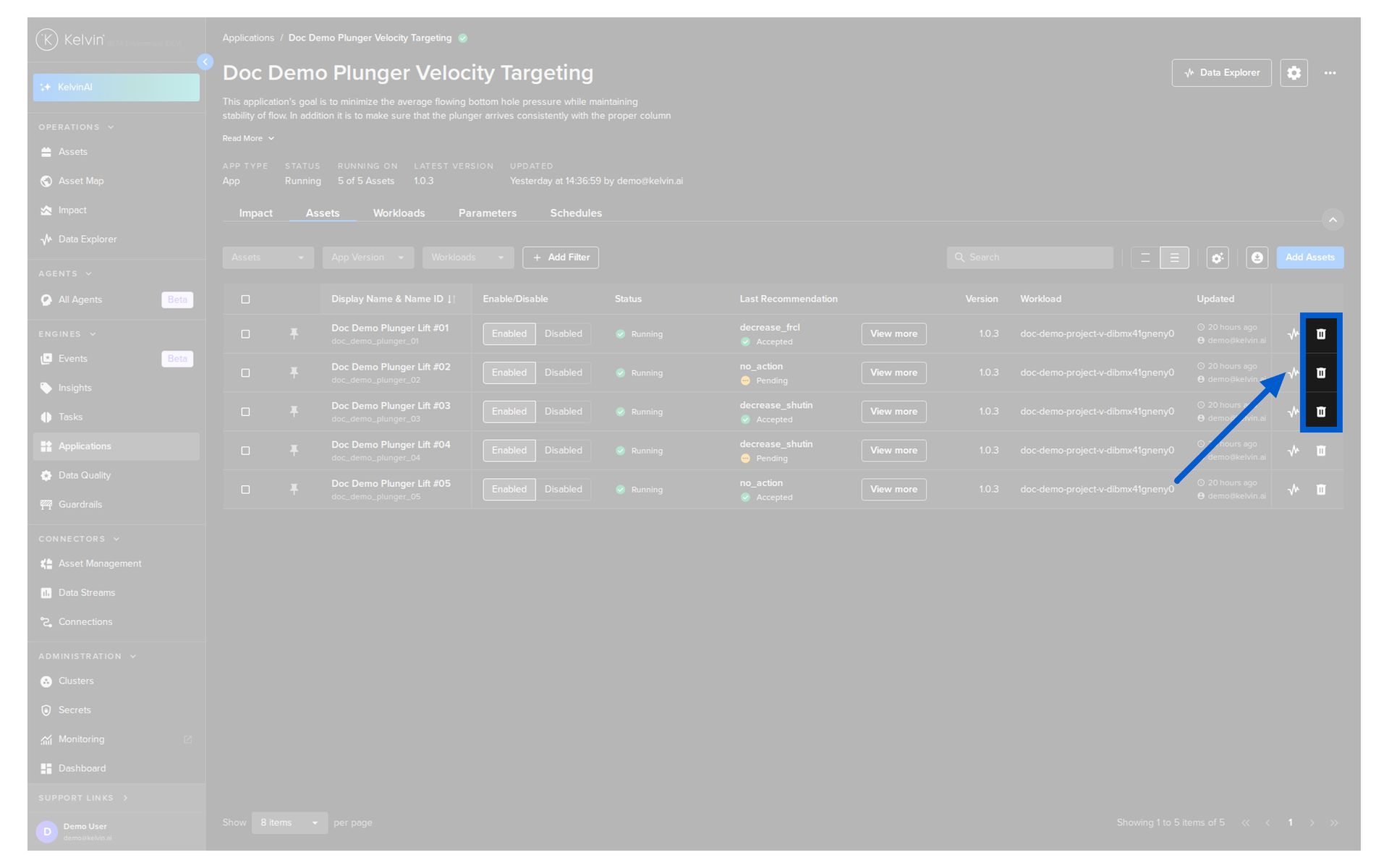Screen dimensions: 1389x868
Task: Open table column settings gear icon
Action: point(1218,258)
